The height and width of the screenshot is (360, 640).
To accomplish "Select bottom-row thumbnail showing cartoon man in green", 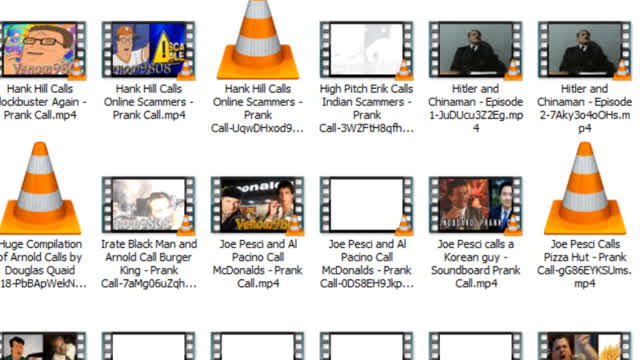I will (x=42, y=346).
